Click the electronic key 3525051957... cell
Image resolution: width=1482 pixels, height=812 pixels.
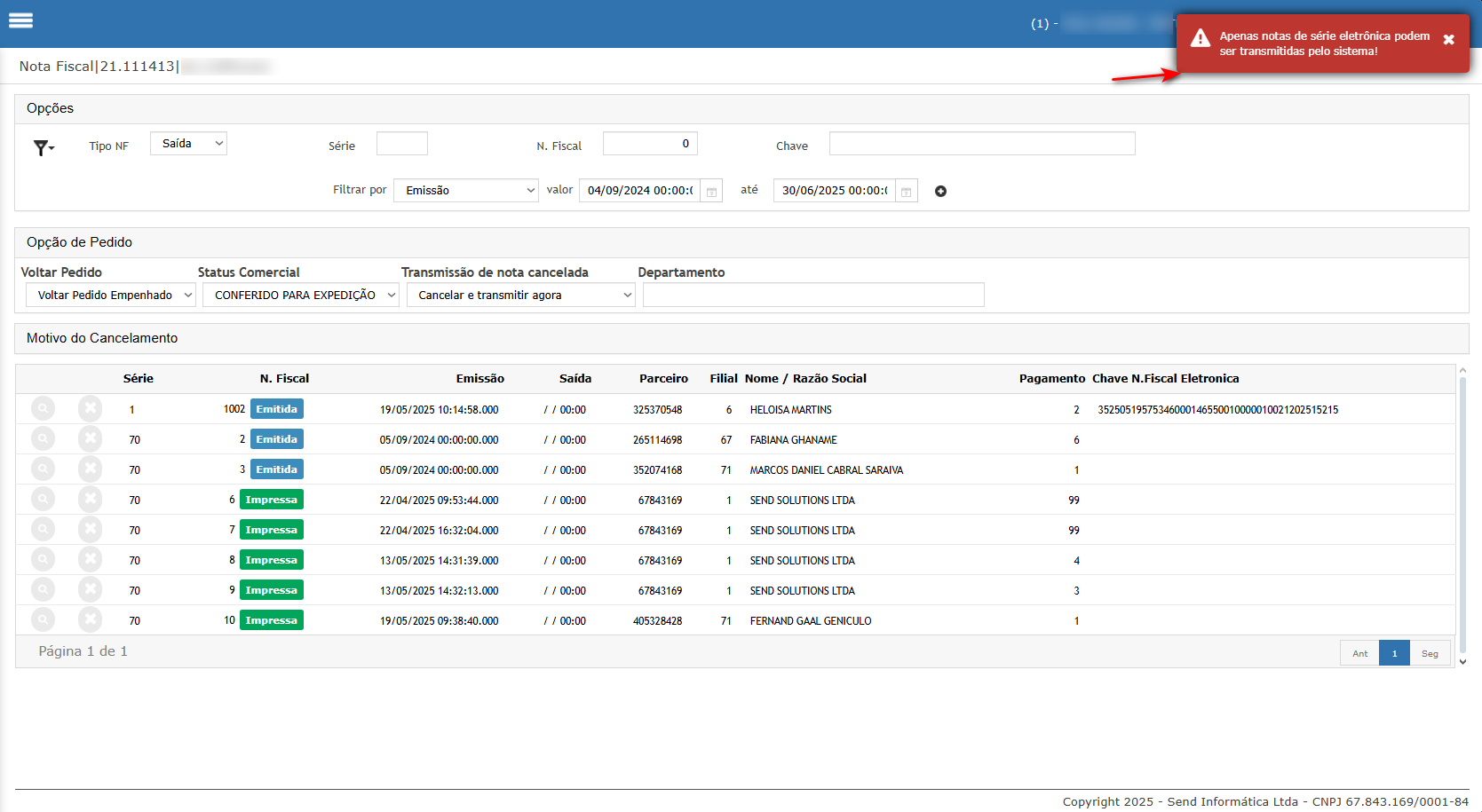(x=1217, y=410)
